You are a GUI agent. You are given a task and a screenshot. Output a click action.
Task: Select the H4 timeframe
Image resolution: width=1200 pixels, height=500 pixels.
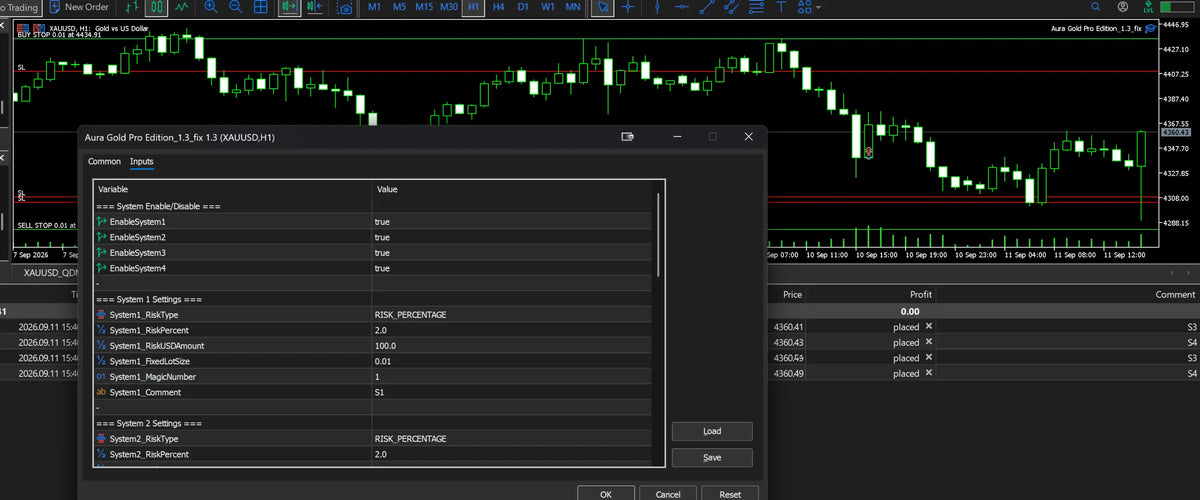click(498, 7)
